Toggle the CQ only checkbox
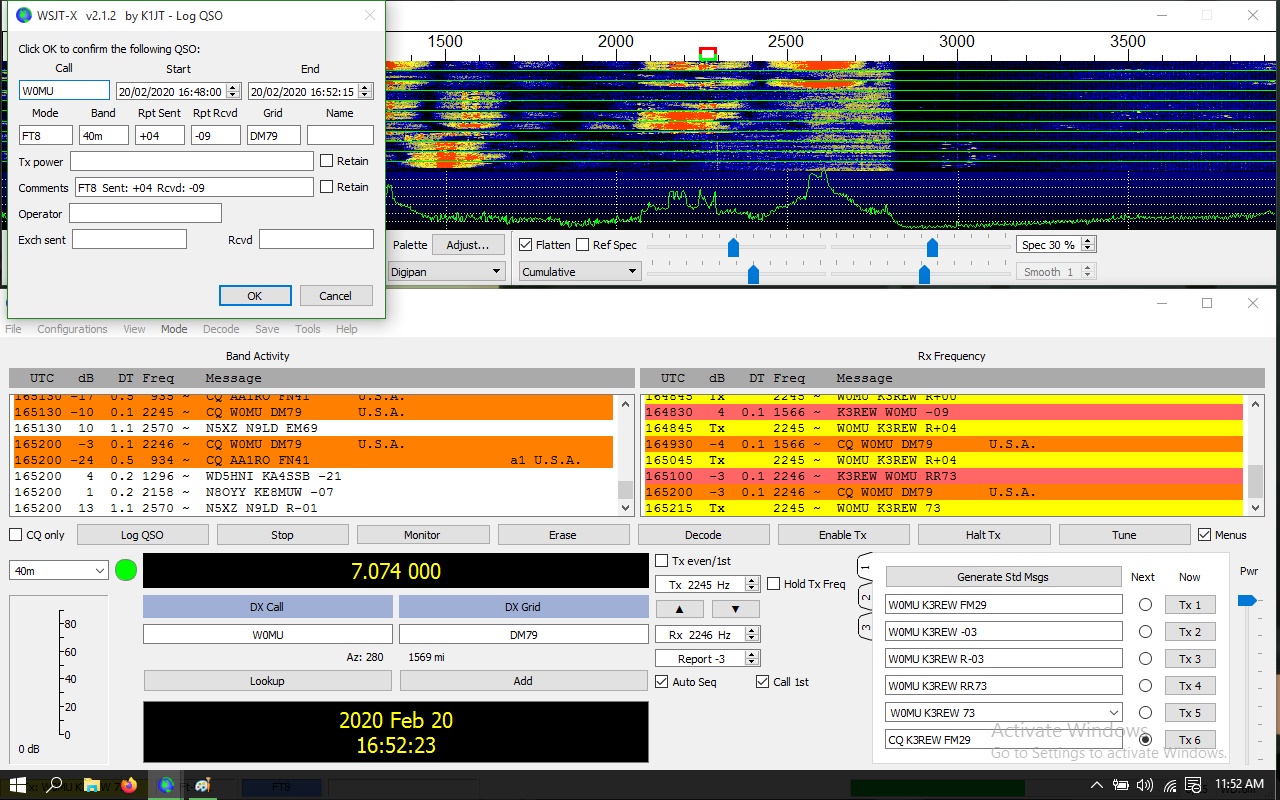 (16, 535)
